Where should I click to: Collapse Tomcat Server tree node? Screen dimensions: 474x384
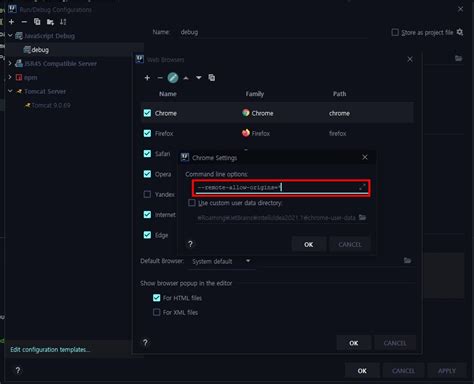[x=10, y=91]
